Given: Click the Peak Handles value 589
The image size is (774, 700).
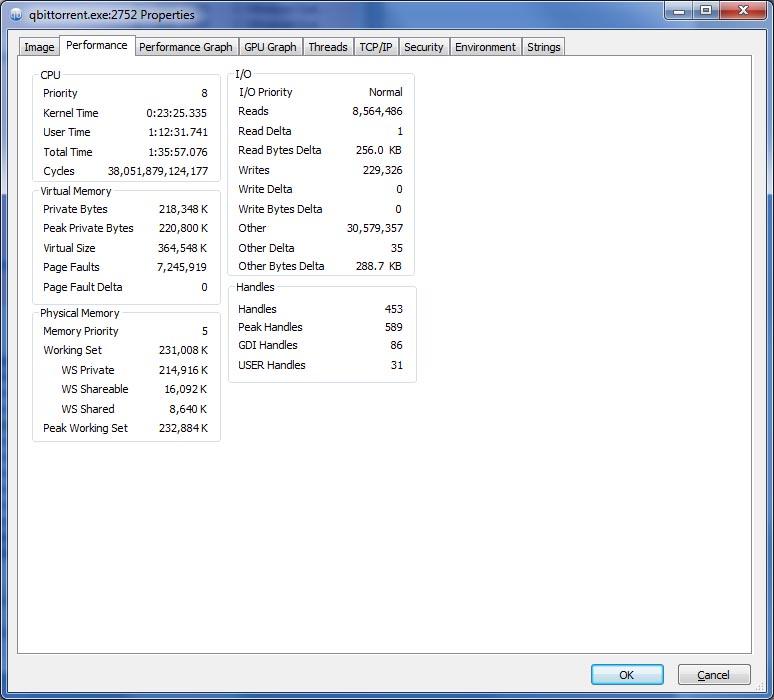Looking at the screenshot, I should pyautogui.click(x=394, y=327).
